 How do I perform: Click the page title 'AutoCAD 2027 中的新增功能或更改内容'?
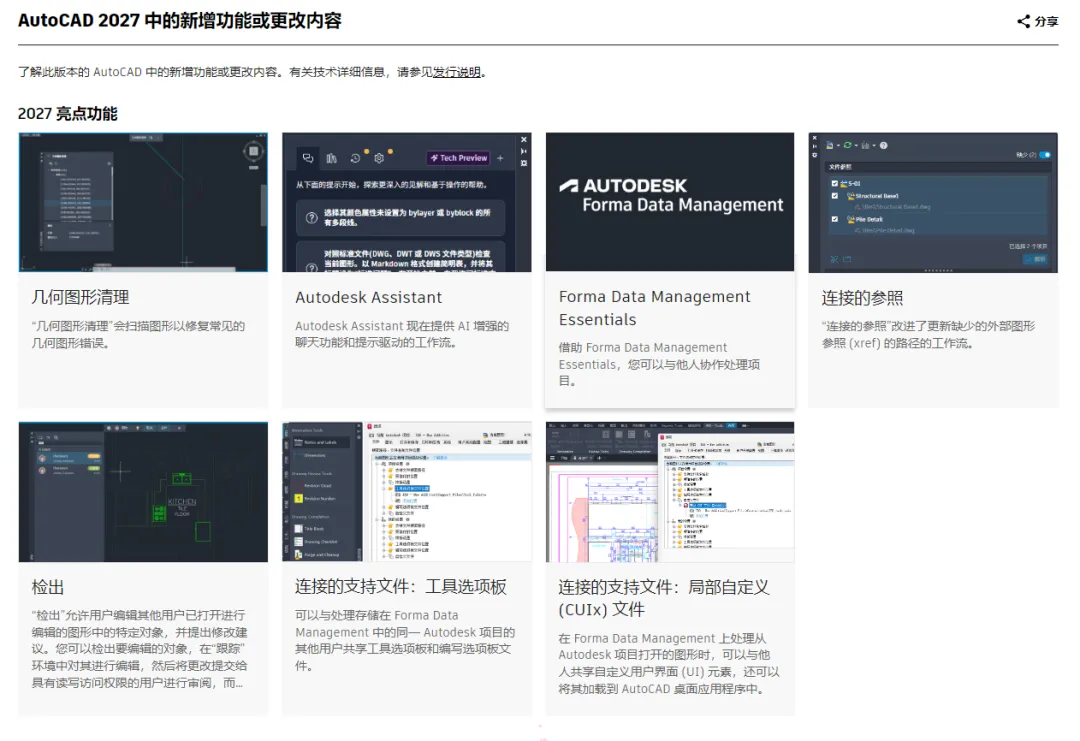pos(180,21)
